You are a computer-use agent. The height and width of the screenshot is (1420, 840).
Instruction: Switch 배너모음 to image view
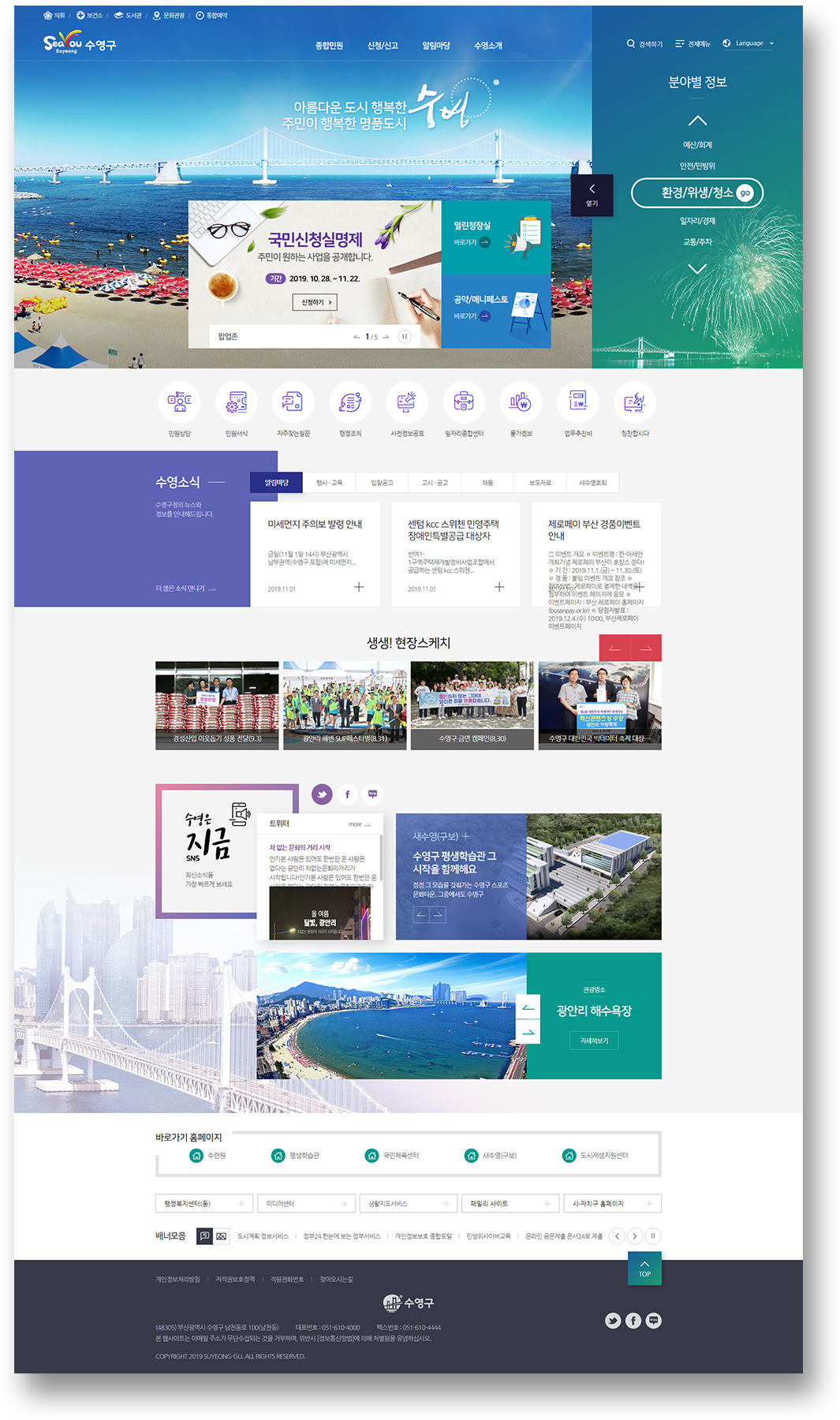pyautogui.click(x=222, y=1236)
